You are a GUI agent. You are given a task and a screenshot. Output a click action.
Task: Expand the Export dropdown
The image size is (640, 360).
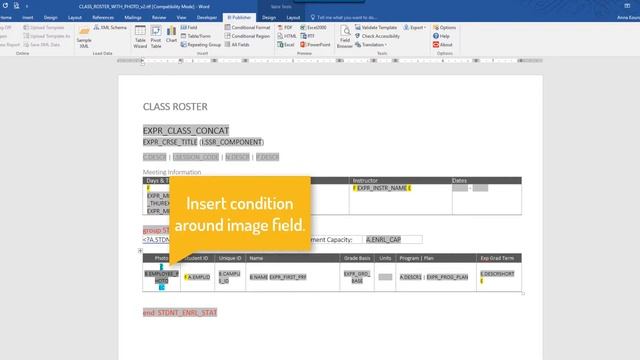[x=415, y=27]
